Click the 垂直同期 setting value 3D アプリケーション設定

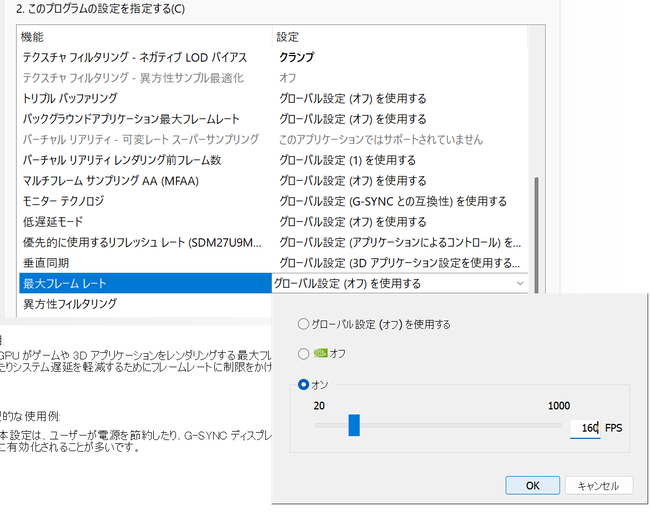pos(400,263)
